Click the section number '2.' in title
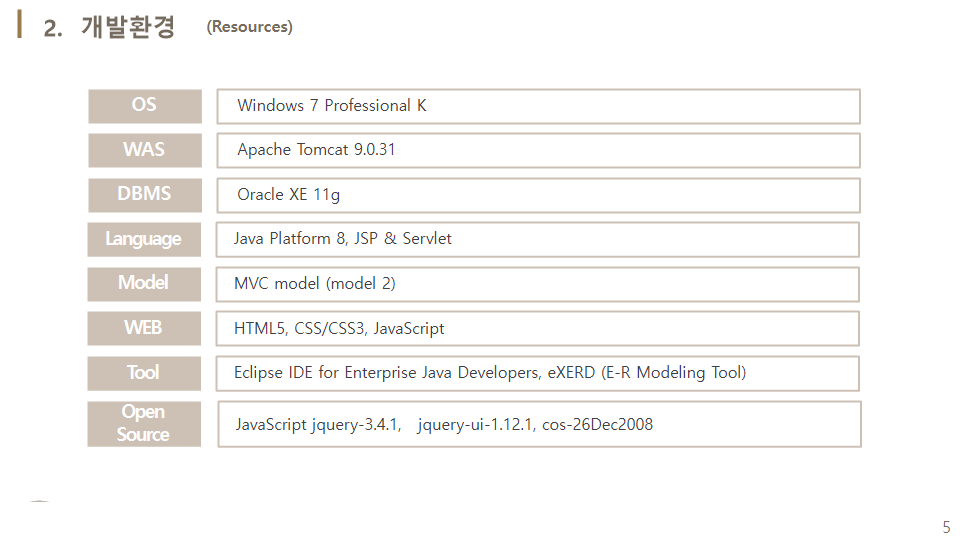The width and height of the screenshot is (960, 540). (x=53, y=28)
